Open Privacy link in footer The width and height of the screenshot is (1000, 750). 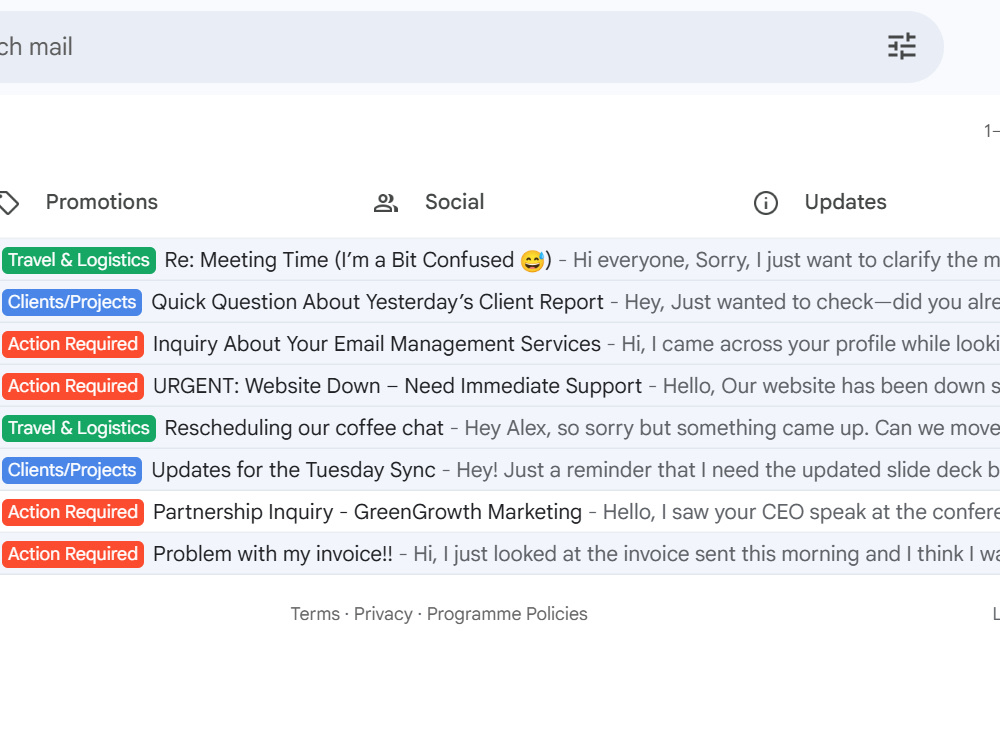pyautogui.click(x=383, y=614)
